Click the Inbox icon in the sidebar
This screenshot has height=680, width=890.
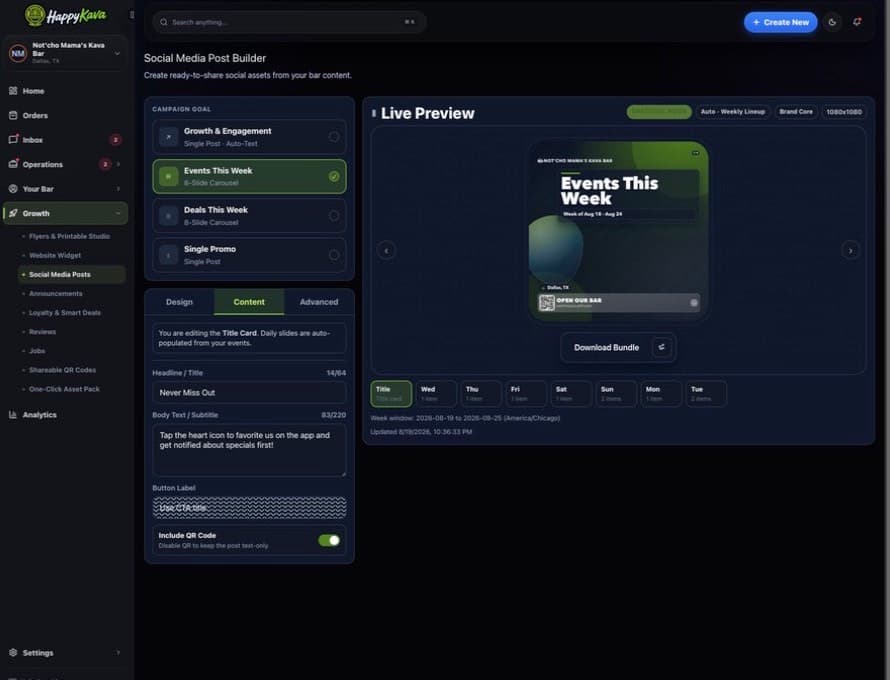[x=13, y=140]
